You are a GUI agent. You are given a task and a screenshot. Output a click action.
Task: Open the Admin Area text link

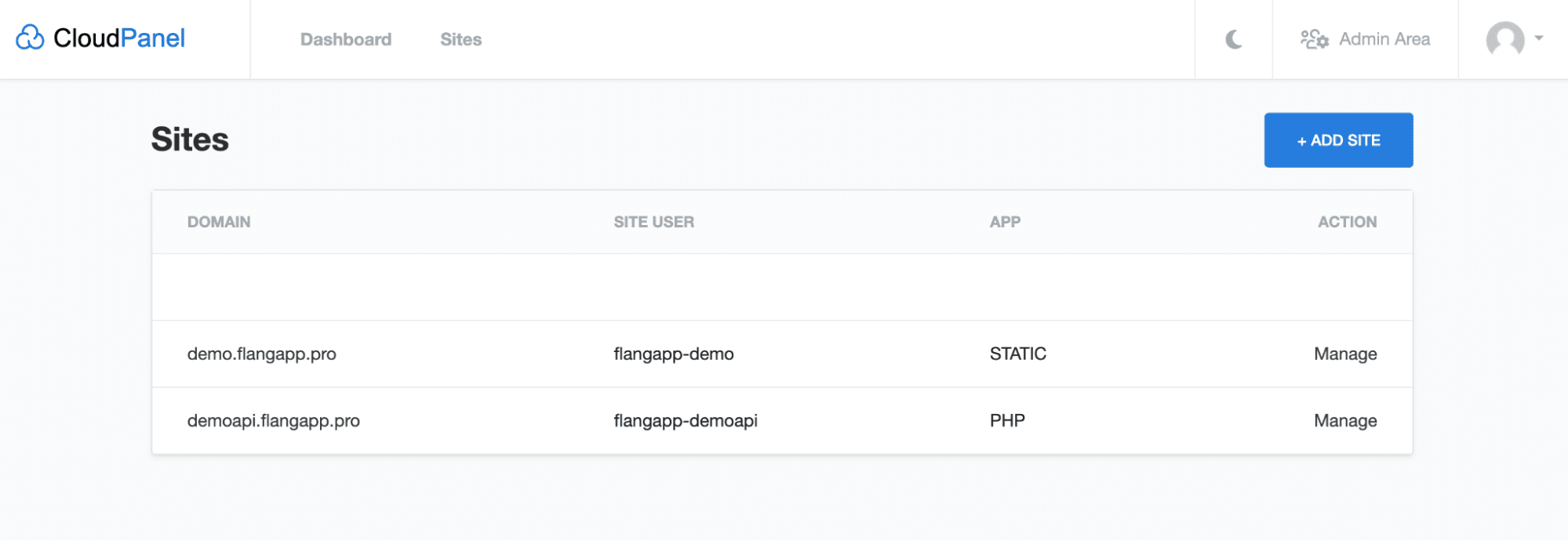click(x=1384, y=39)
